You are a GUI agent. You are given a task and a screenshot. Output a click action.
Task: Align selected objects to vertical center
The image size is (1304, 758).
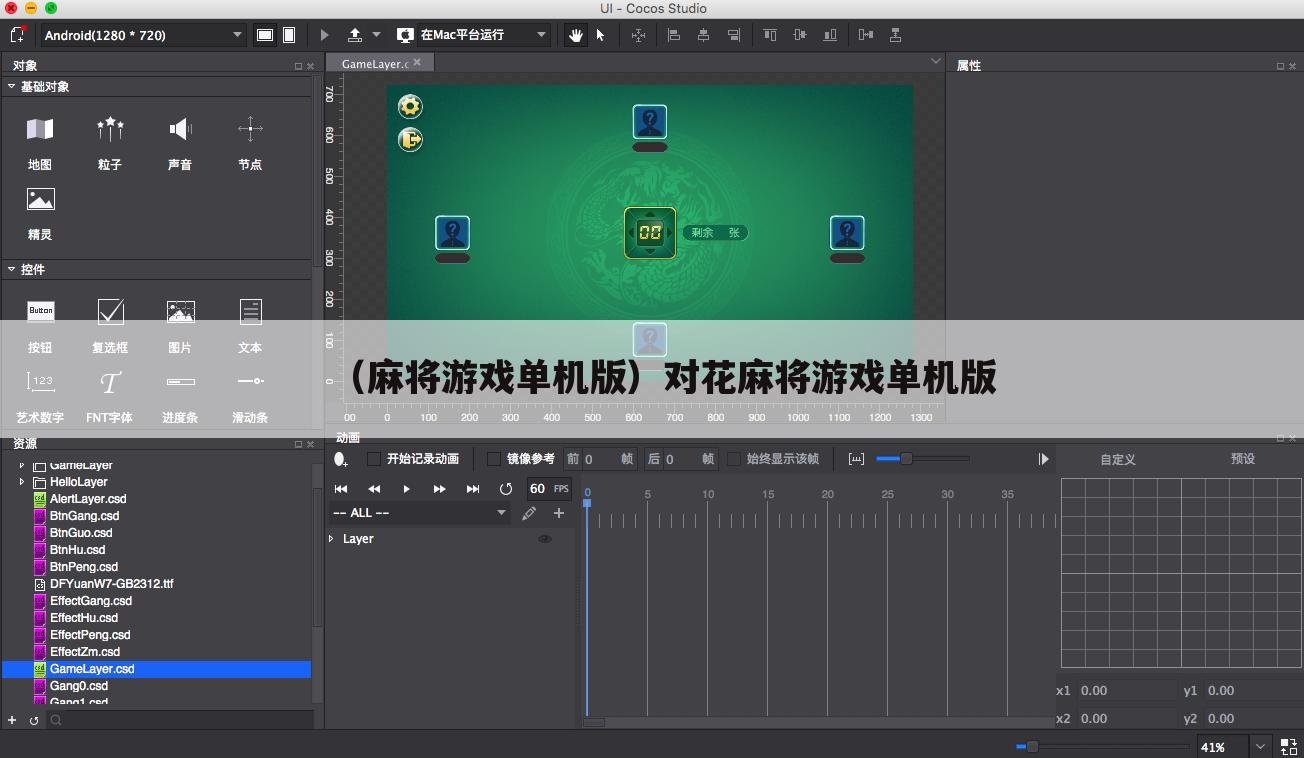[x=800, y=35]
